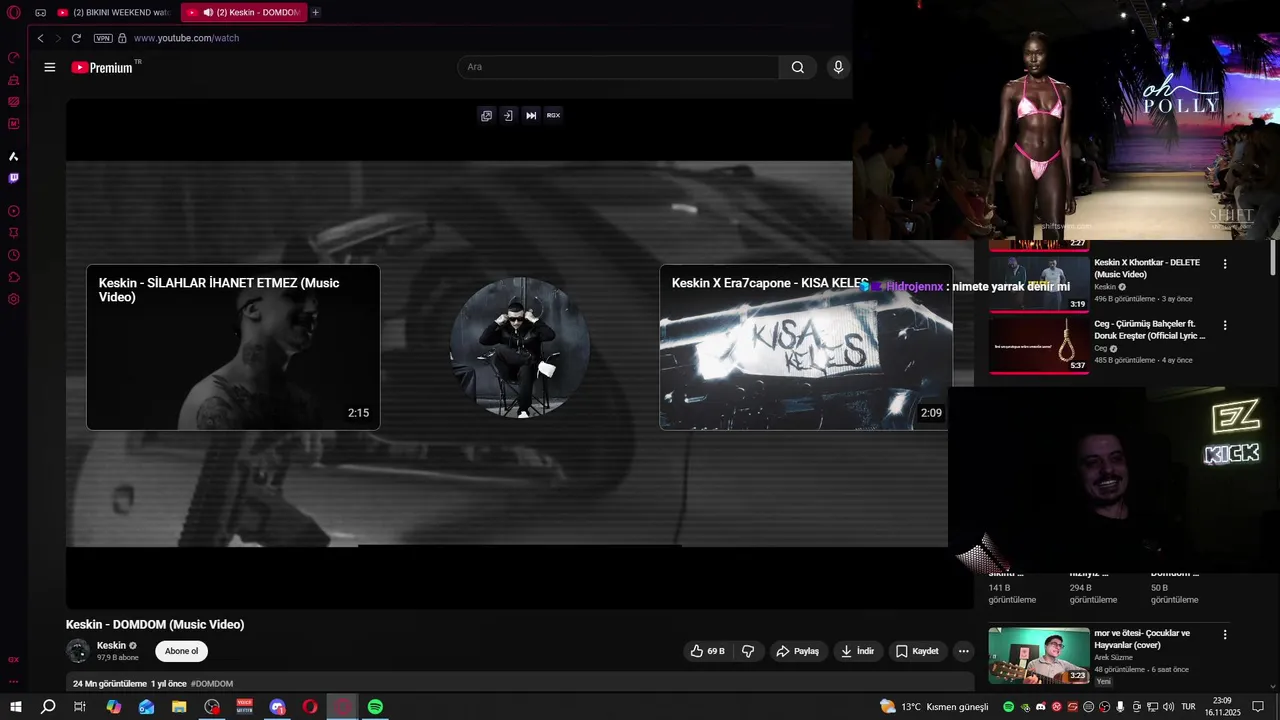This screenshot has height=720, width=1280.
Task: Click the İndir download button
Action: 857,651
